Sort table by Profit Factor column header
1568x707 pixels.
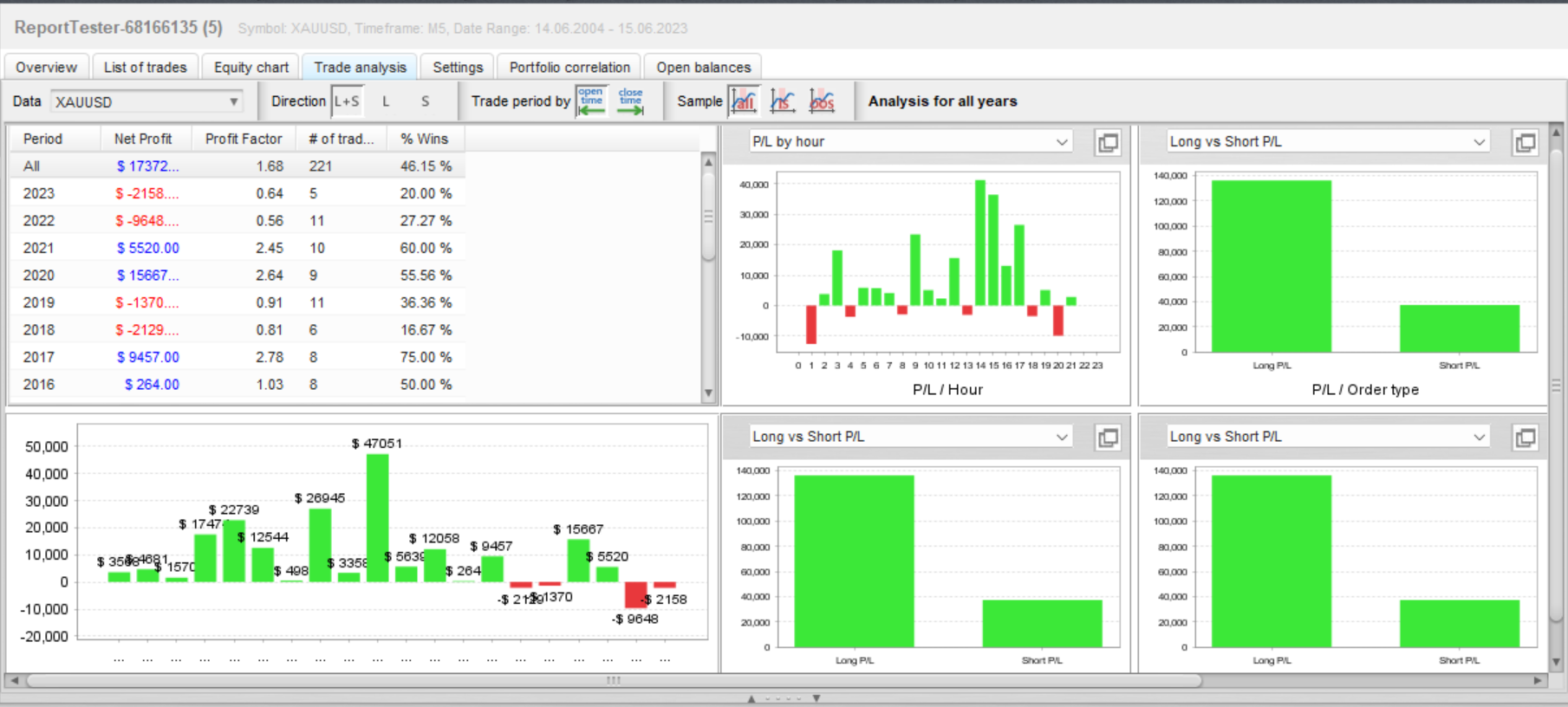[x=244, y=139]
